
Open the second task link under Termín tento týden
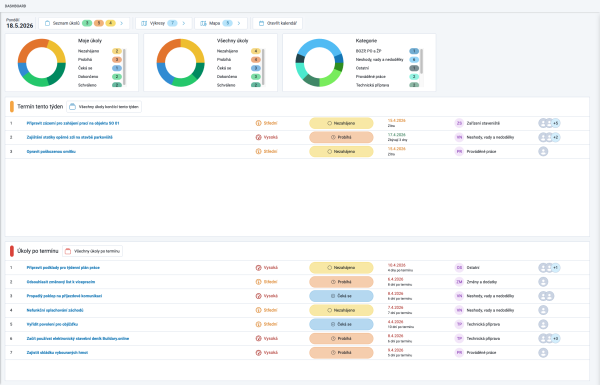(69, 137)
